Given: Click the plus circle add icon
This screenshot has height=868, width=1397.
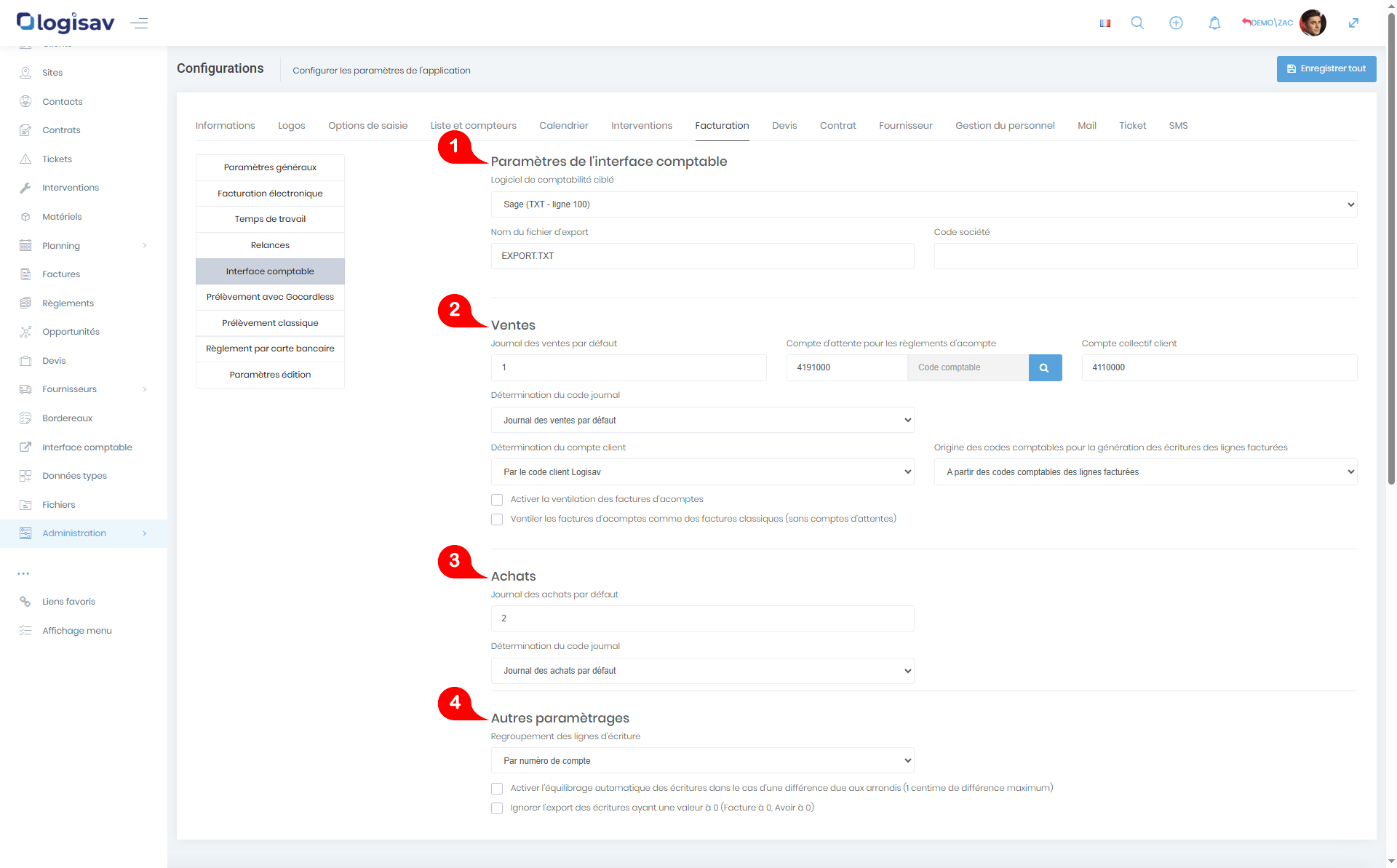Looking at the screenshot, I should coord(1176,23).
